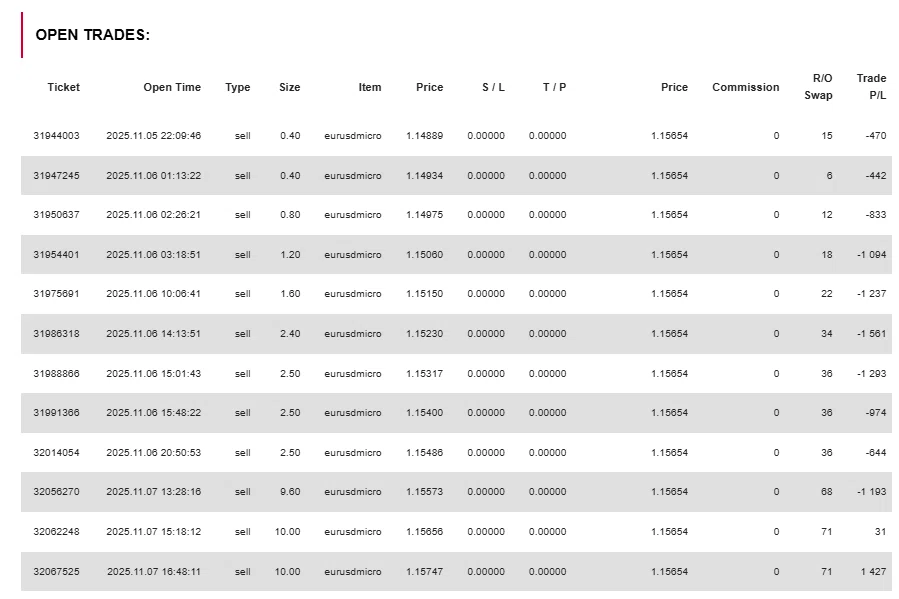The width and height of the screenshot is (899, 599).
Task: Click open time 2025.11.06 14:13:51
Action: pos(154,334)
